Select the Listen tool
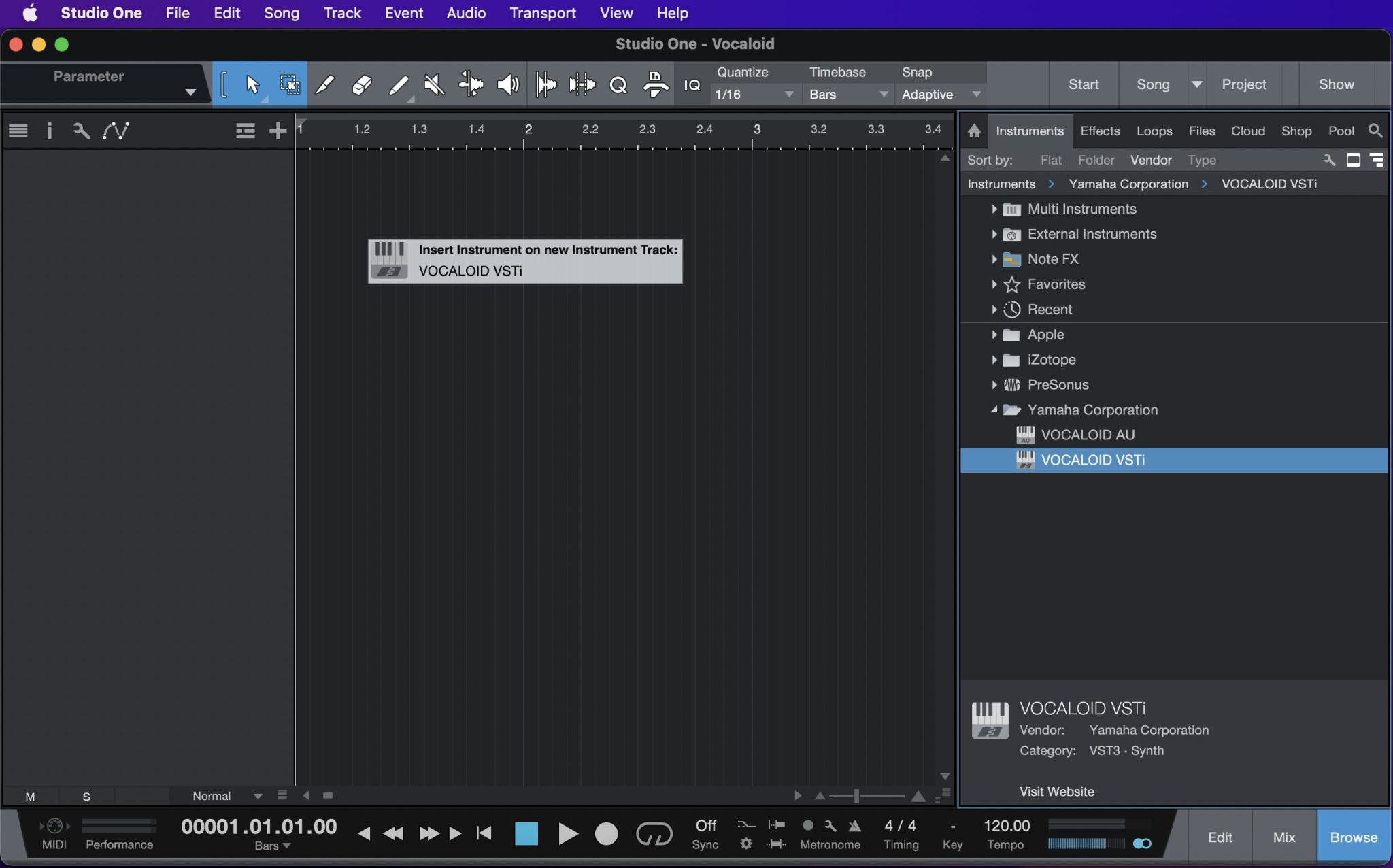 pos(507,84)
